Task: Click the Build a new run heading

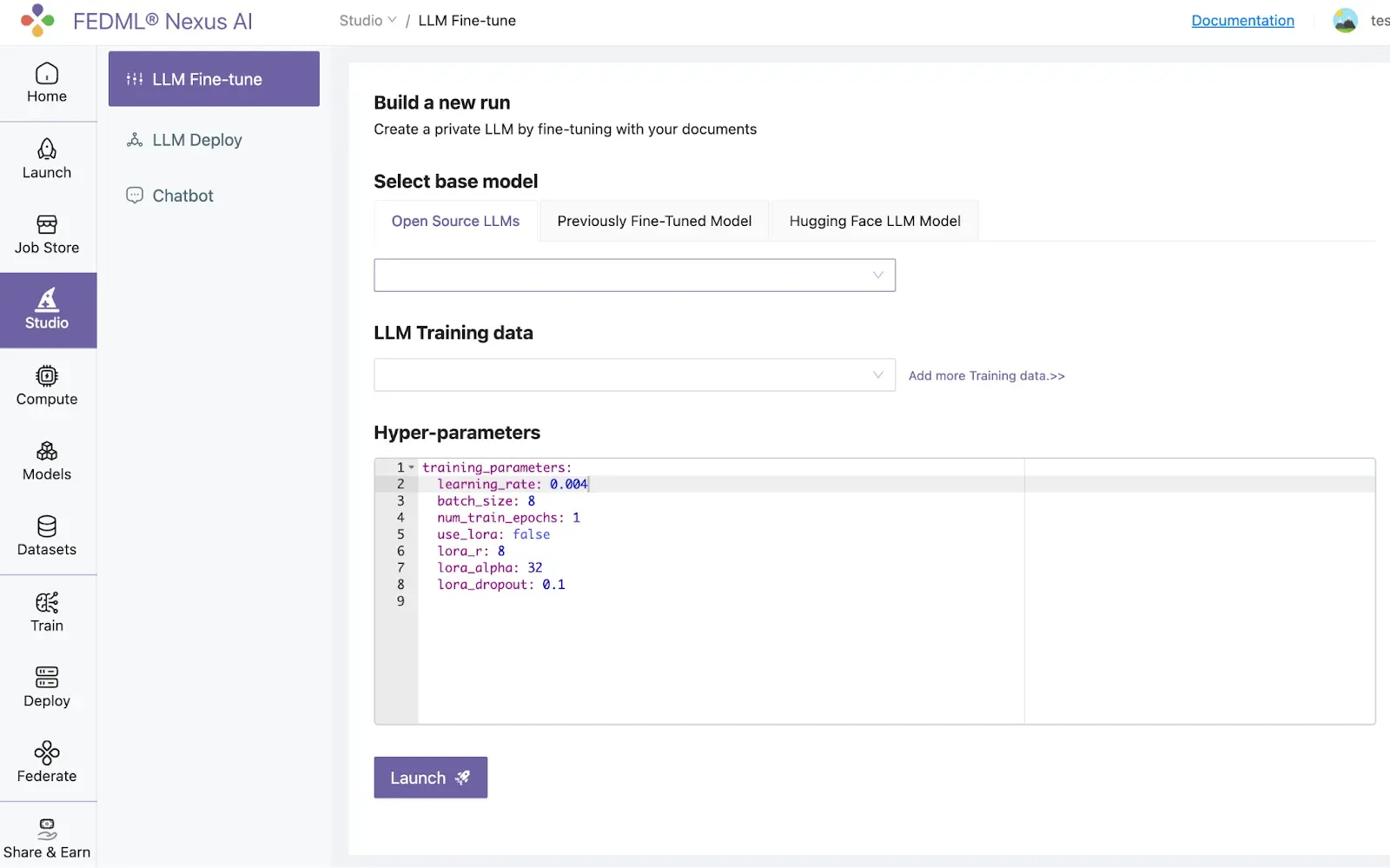Action: point(442,103)
